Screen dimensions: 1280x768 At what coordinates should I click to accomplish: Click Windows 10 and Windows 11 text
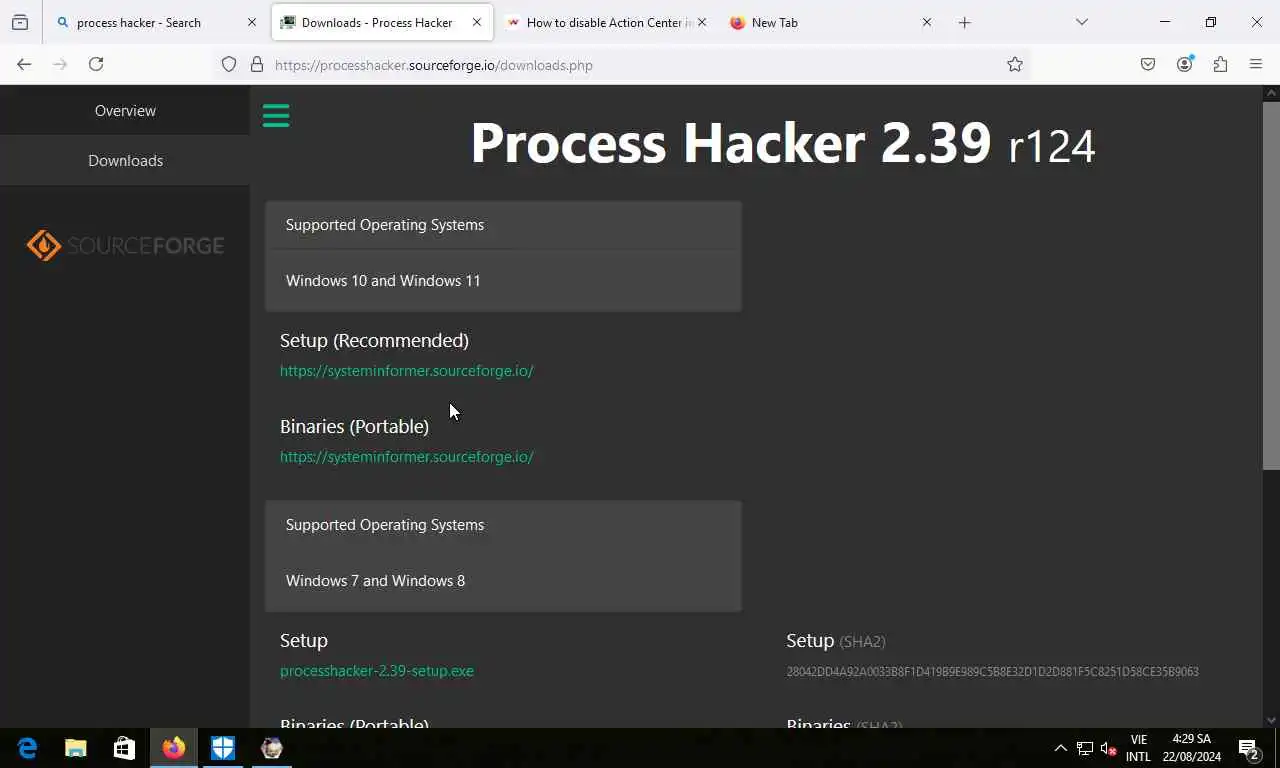tap(383, 280)
